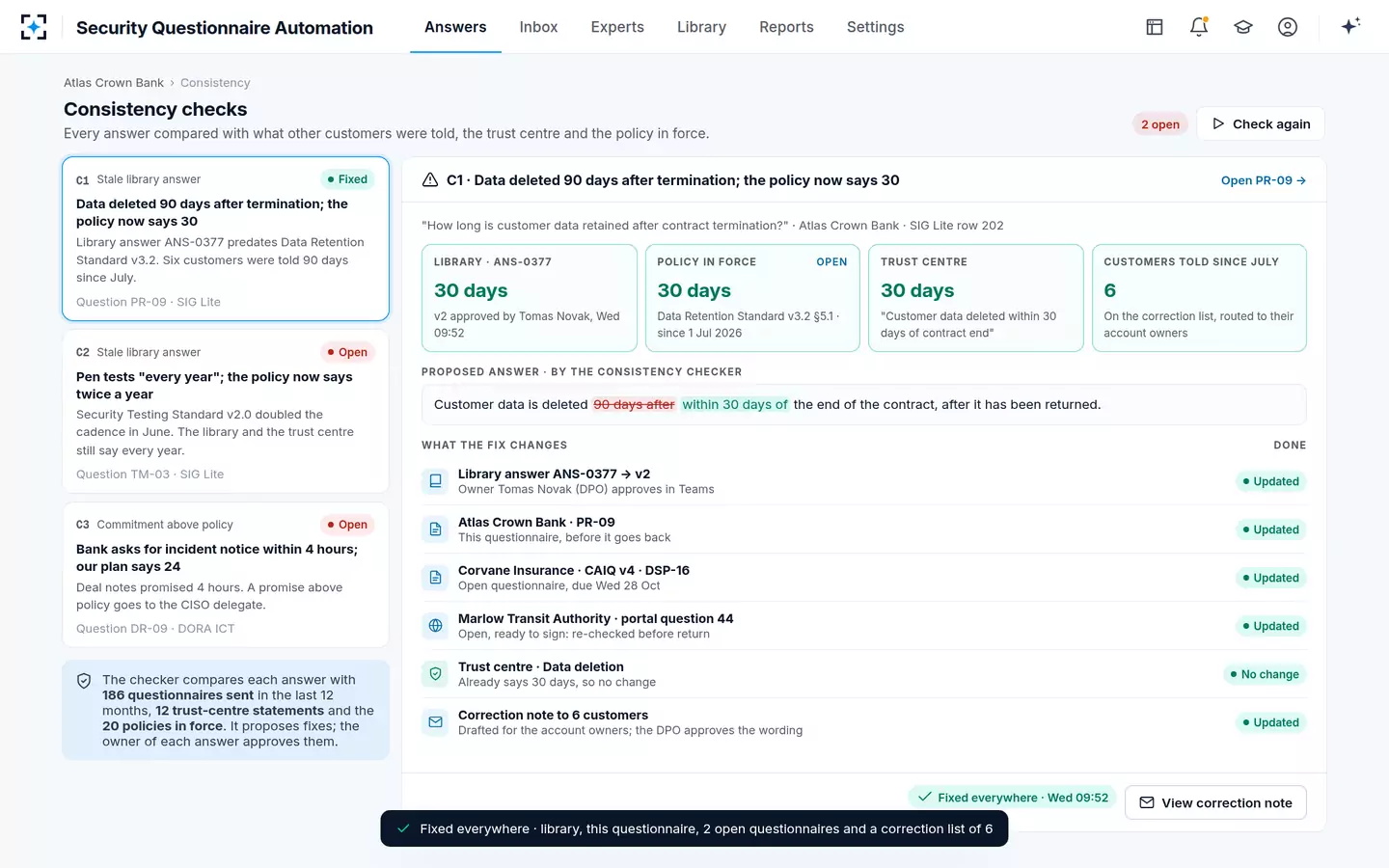This screenshot has width=1389, height=868.
Task: Click the book icon for Library answer ANS-0377
Action: [435, 481]
